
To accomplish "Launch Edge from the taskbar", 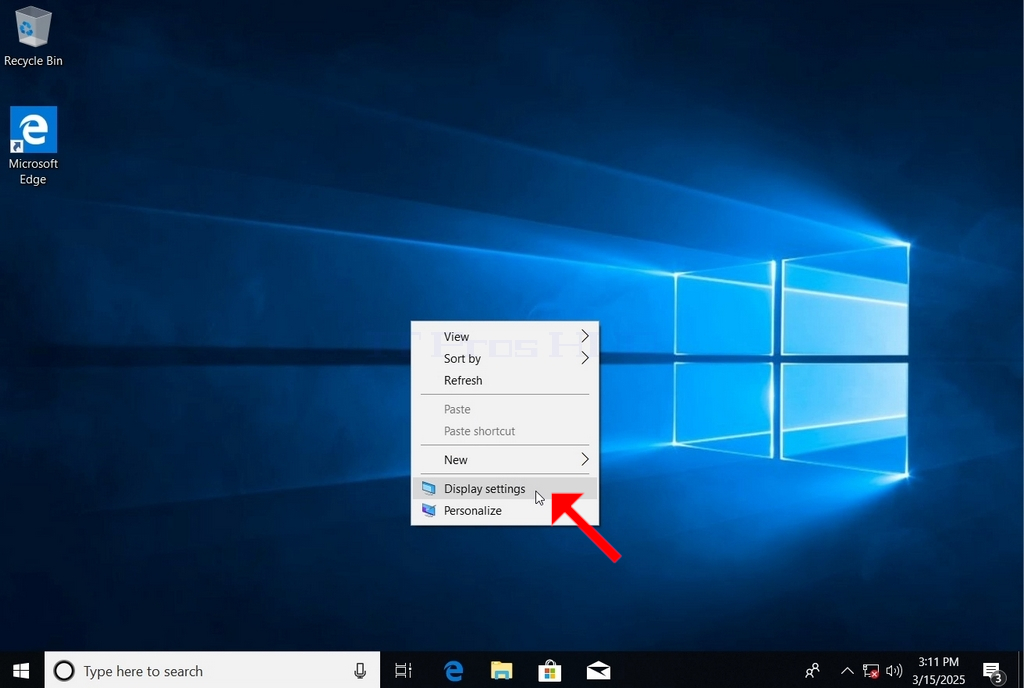I will pos(453,670).
